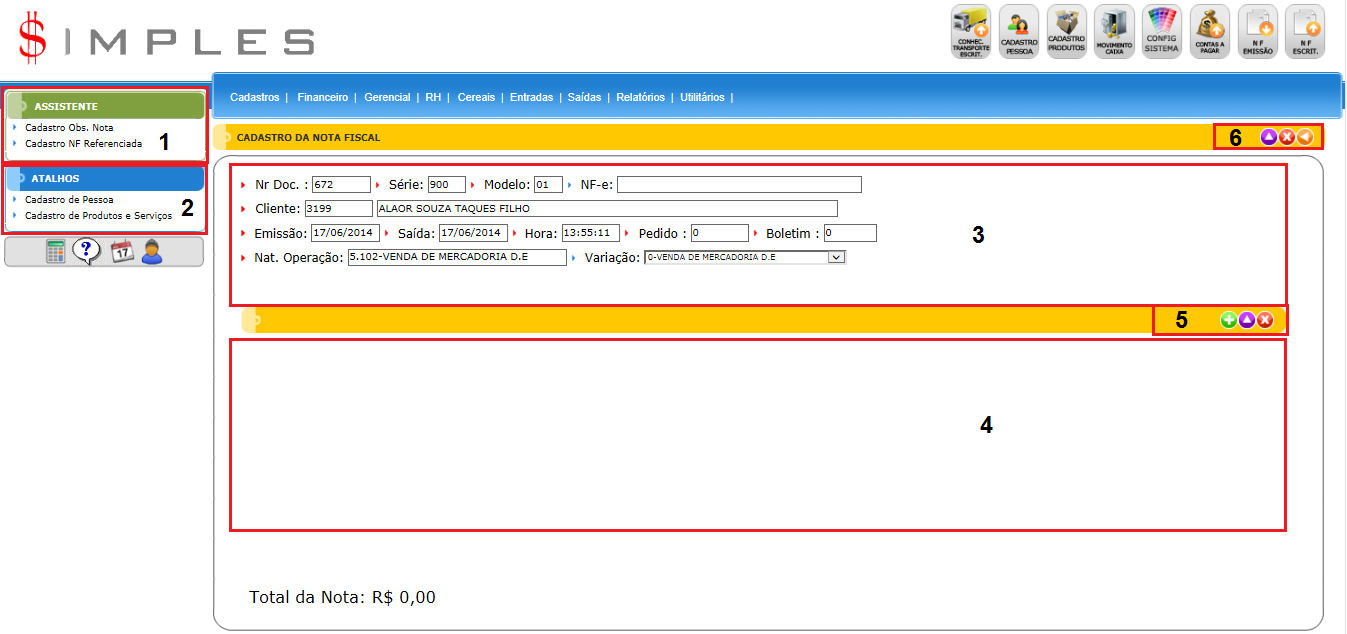Click the green plus add item icon
Image resolution: width=1347 pixels, height=634 pixels.
(1229, 320)
